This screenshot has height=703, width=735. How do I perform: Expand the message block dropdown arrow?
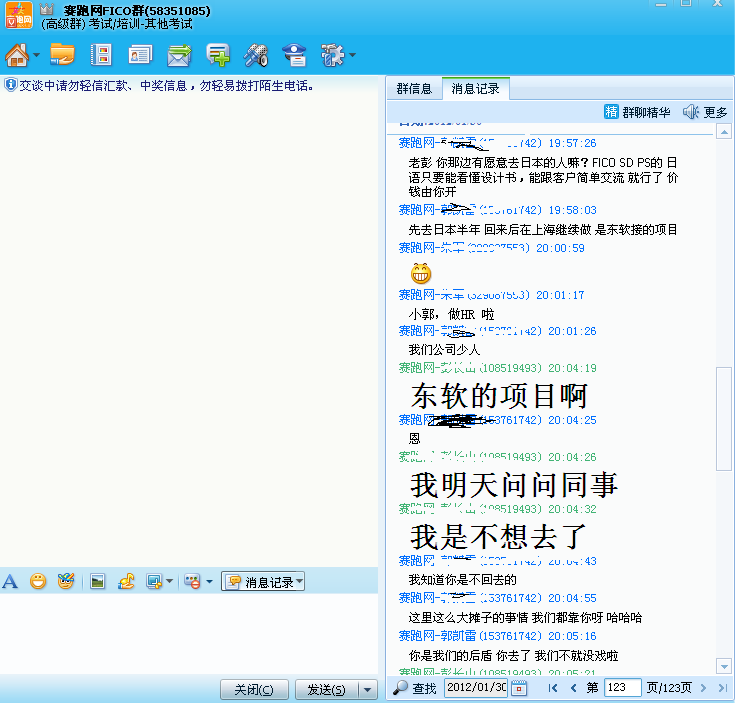pos(210,582)
